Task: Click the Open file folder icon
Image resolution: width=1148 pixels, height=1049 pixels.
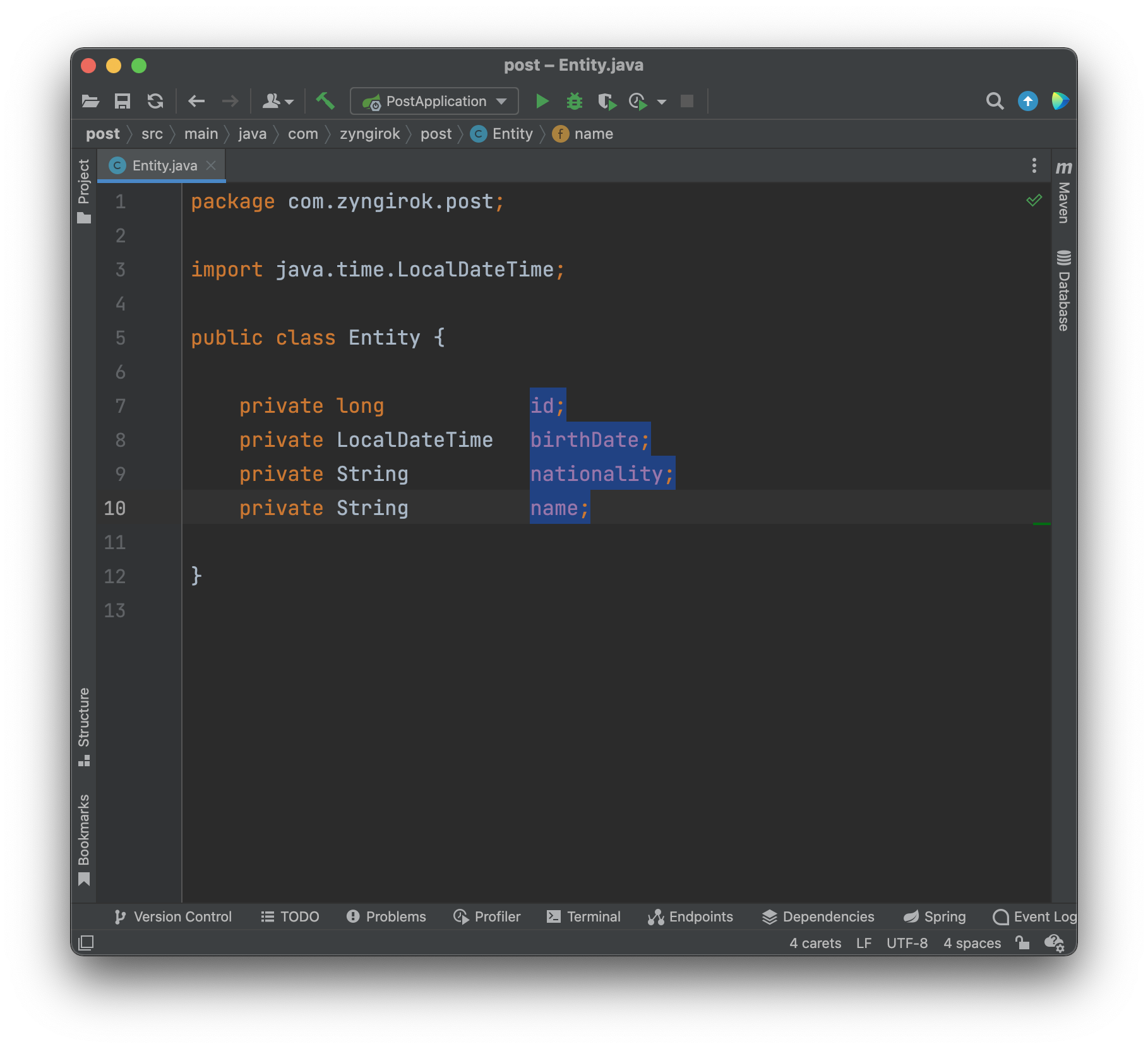Action: 91,101
